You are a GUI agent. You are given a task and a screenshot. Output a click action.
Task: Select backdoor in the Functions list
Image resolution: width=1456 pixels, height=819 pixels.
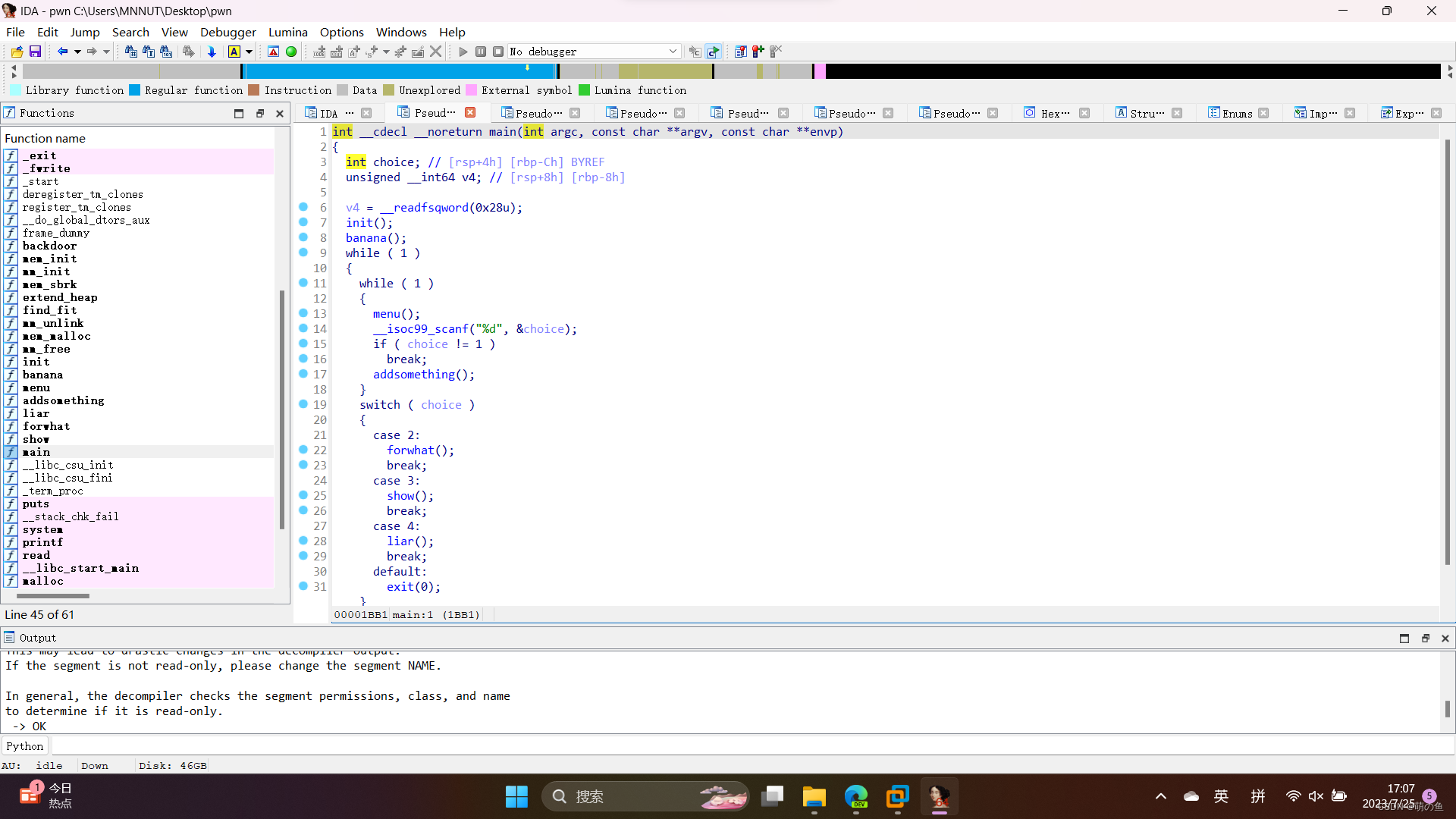[49, 246]
